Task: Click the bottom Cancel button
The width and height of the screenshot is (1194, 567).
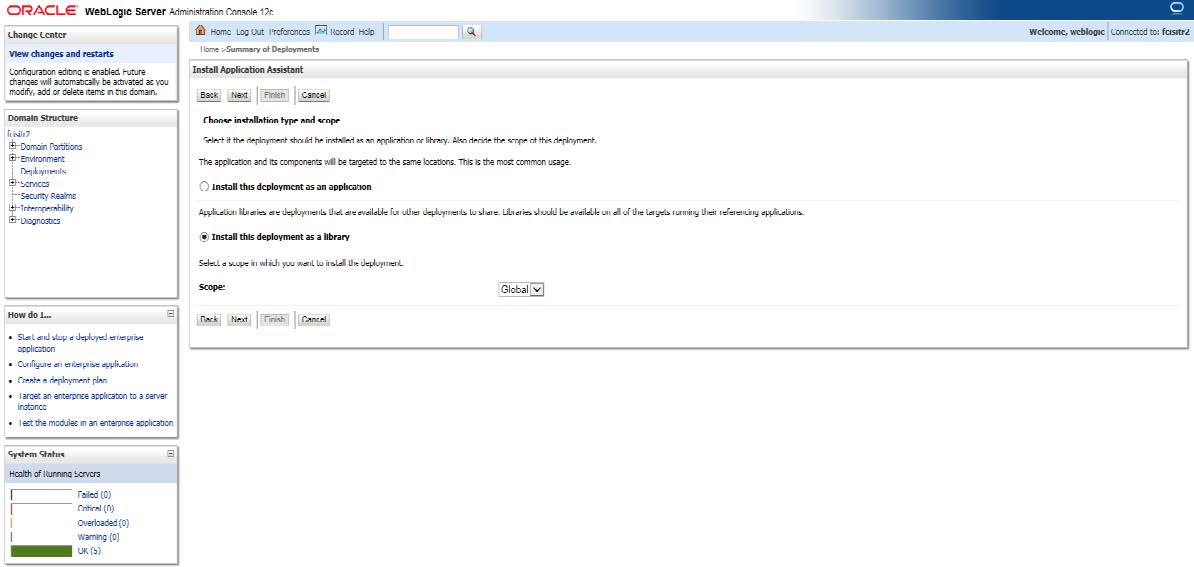Action: click(x=314, y=320)
